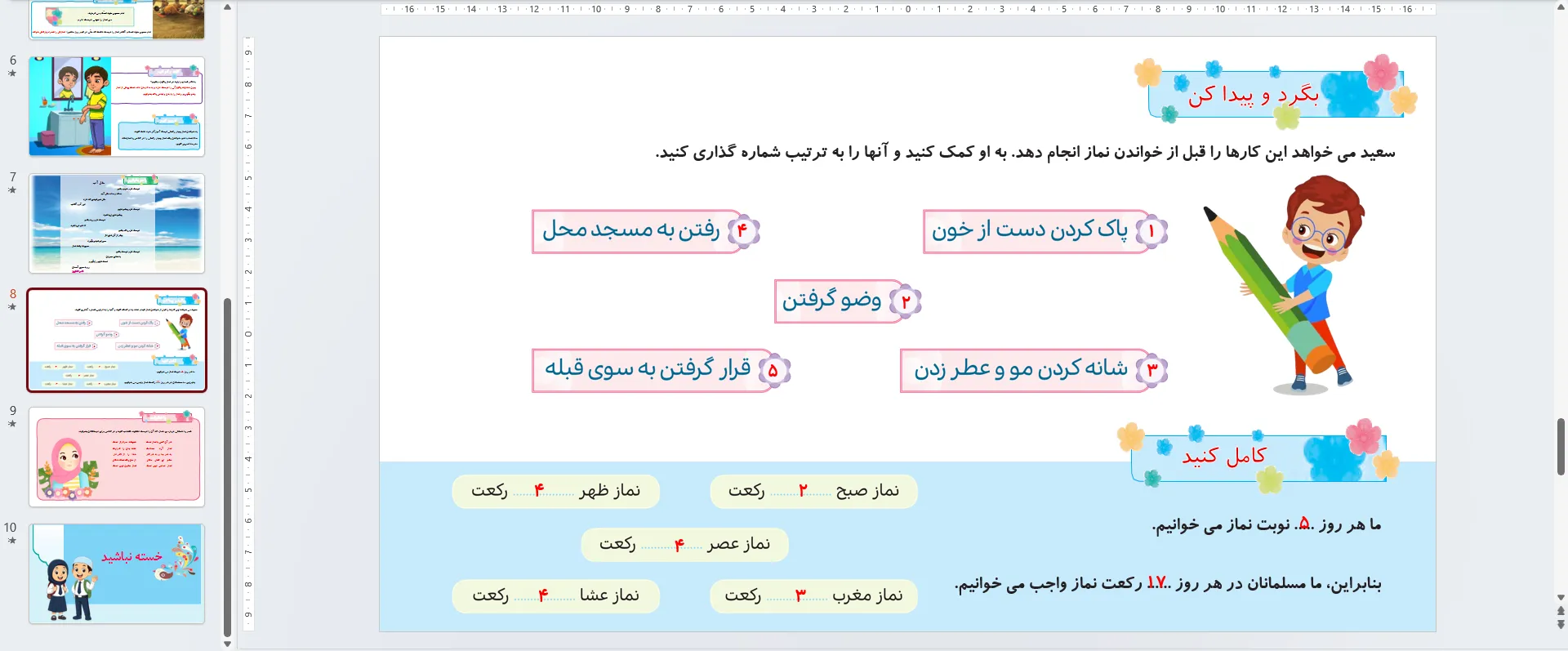Click the number ۴ badge beside رفتن به مسجد
Image resolution: width=1568 pixels, height=651 pixels.
(743, 231)
